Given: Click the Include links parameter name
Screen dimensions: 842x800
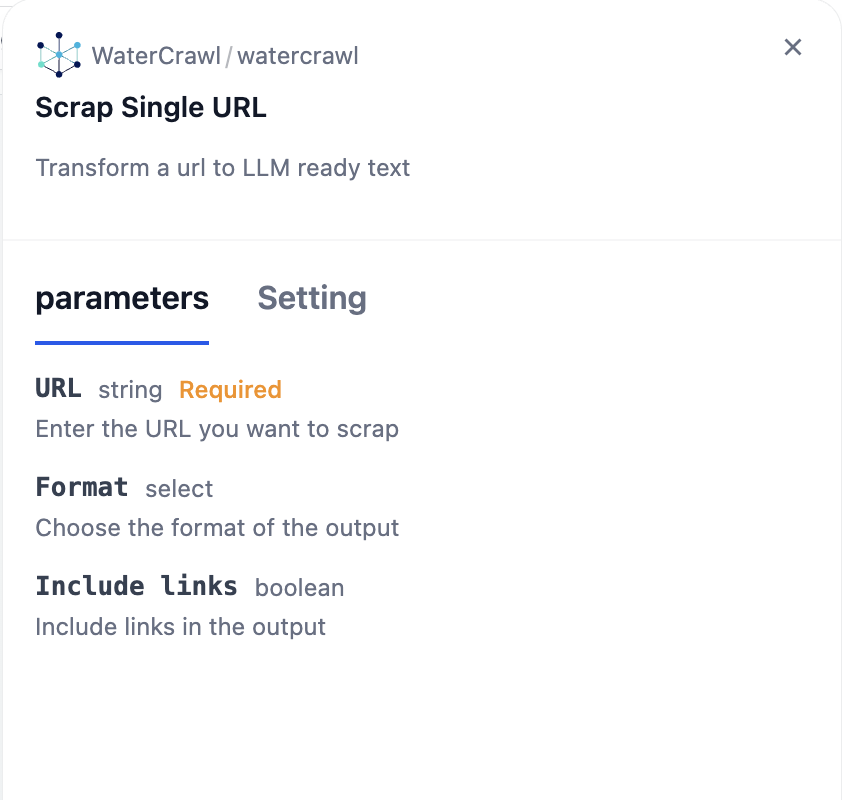Looking at the screenshot, I should tap(136, 586).
